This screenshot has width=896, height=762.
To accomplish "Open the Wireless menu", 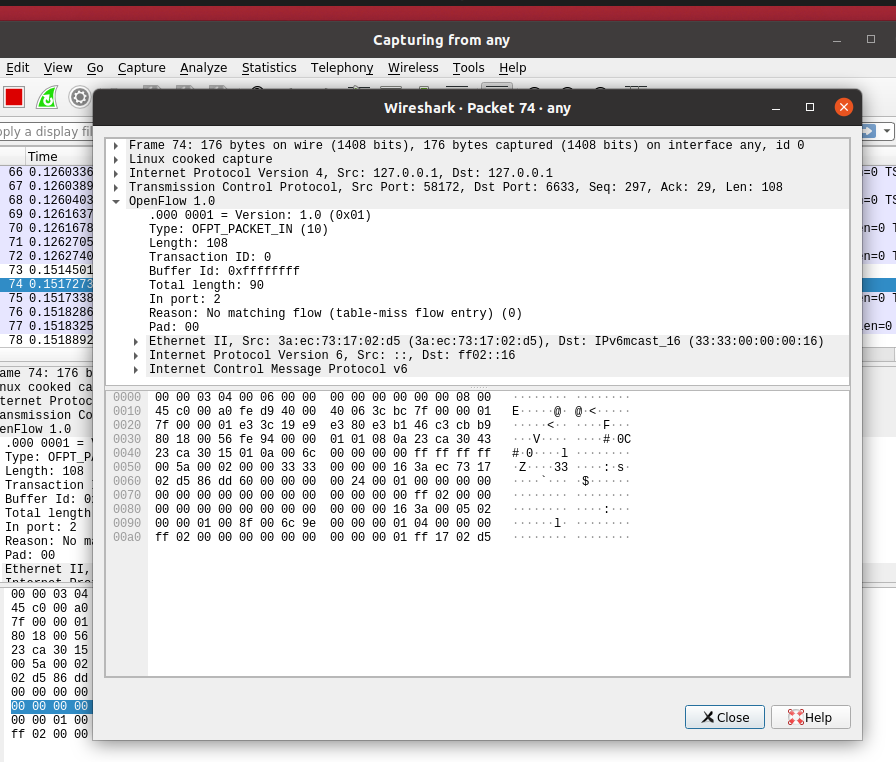I will pos(413,67).
